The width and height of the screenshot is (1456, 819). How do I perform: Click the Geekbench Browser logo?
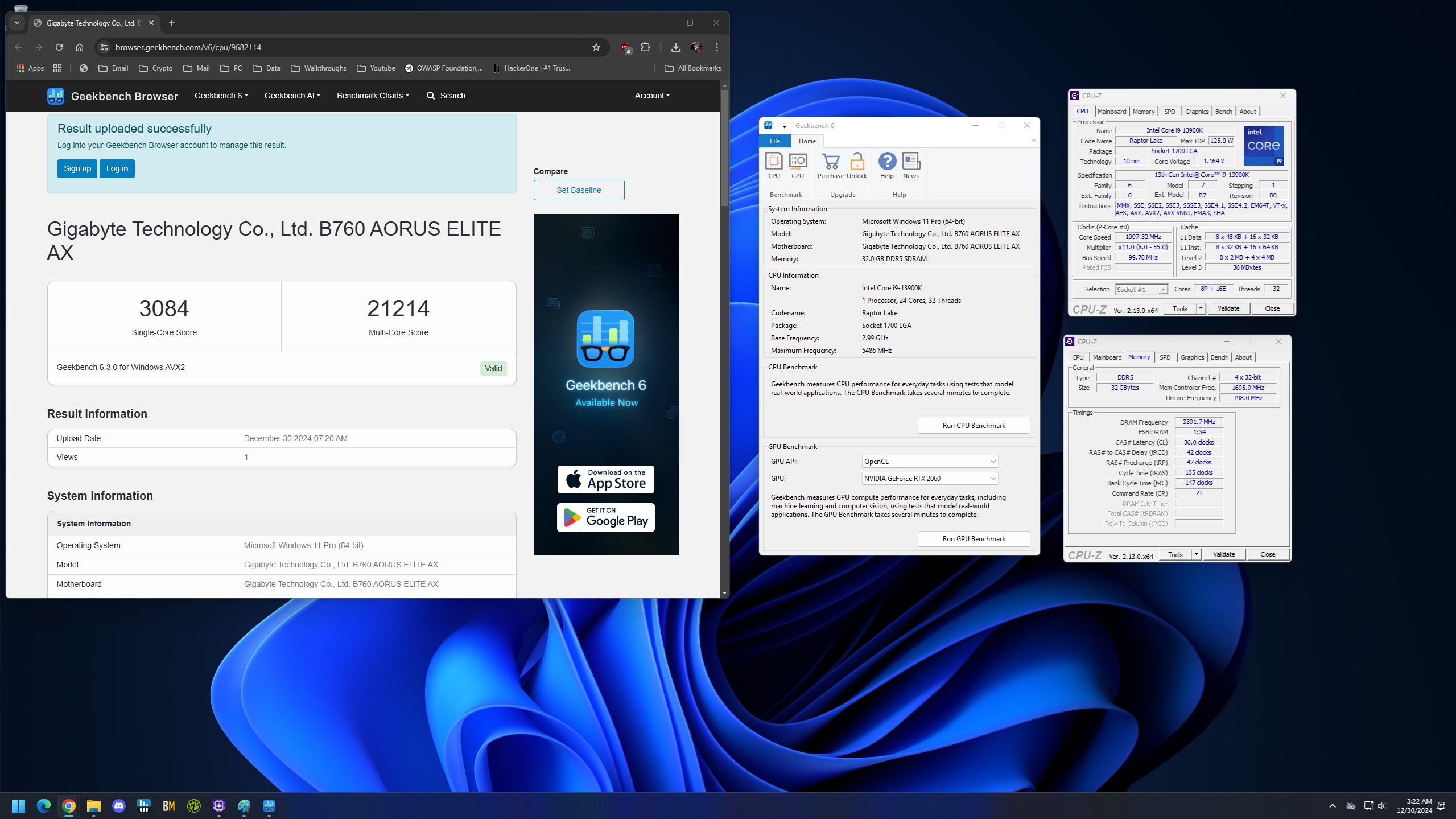pos(112,96)
